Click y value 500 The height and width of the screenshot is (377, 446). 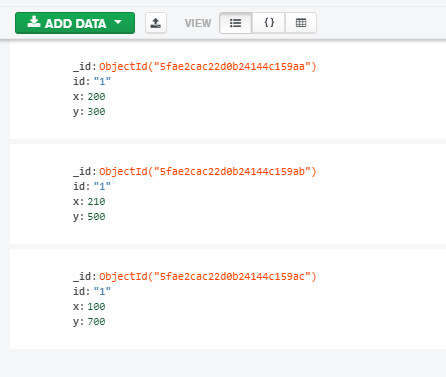(x=96, y=217)
